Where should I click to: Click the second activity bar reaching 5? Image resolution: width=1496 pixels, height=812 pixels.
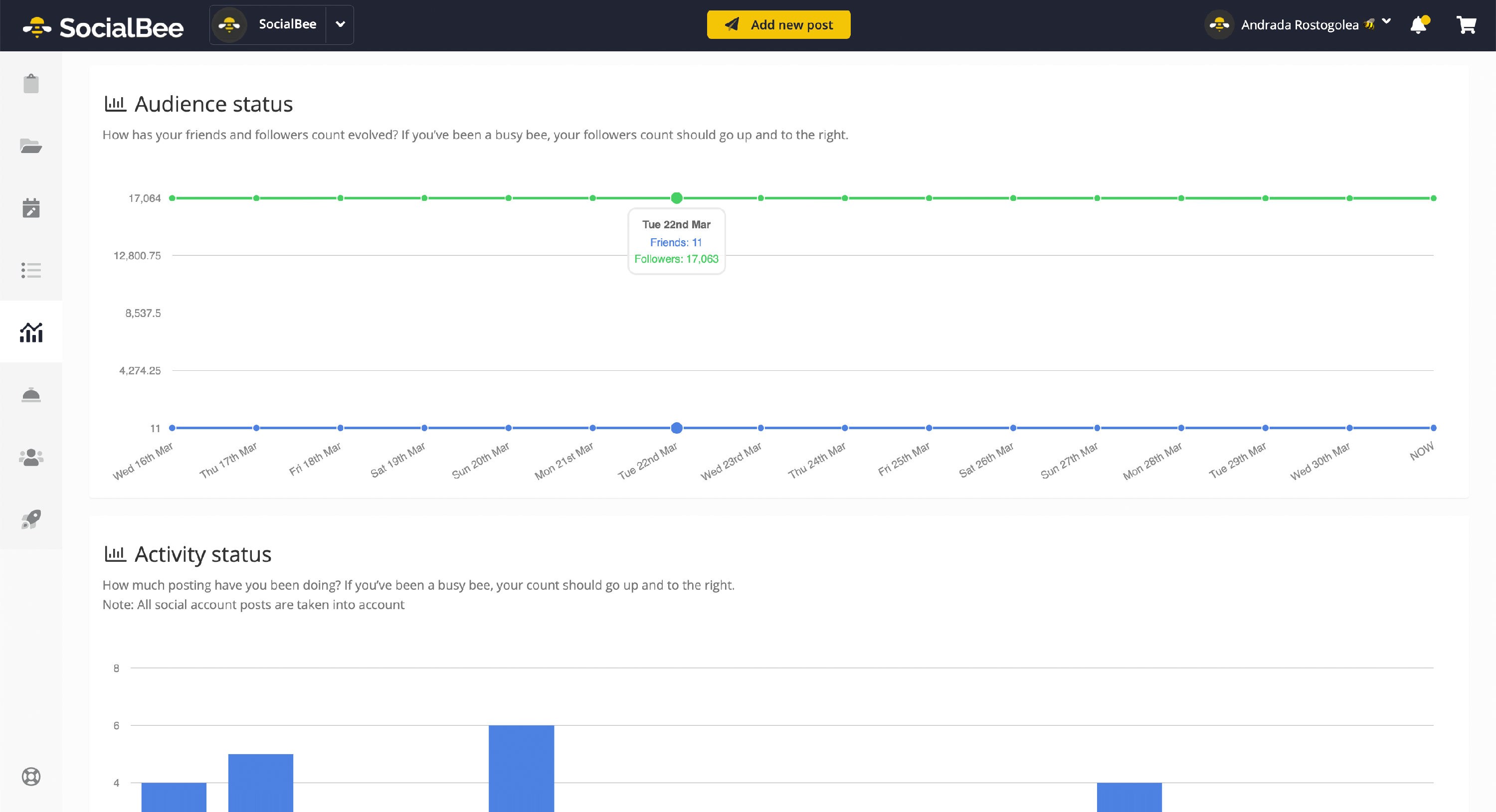(261, 783)
